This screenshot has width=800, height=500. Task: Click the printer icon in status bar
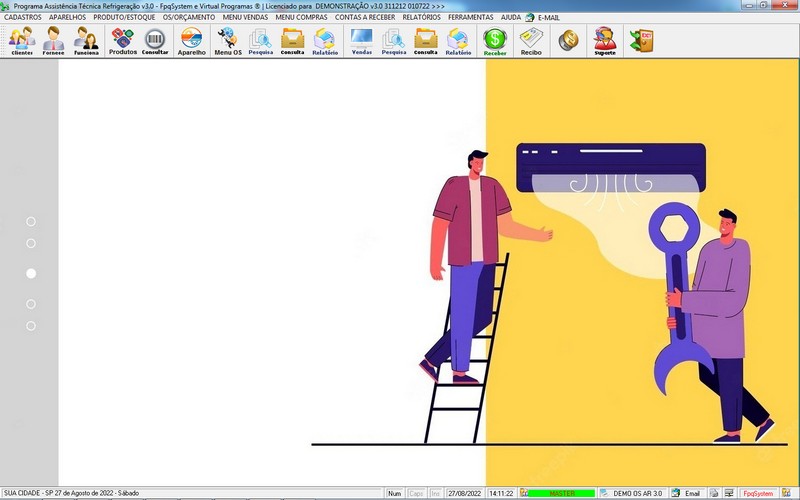(x=714, y=493)
